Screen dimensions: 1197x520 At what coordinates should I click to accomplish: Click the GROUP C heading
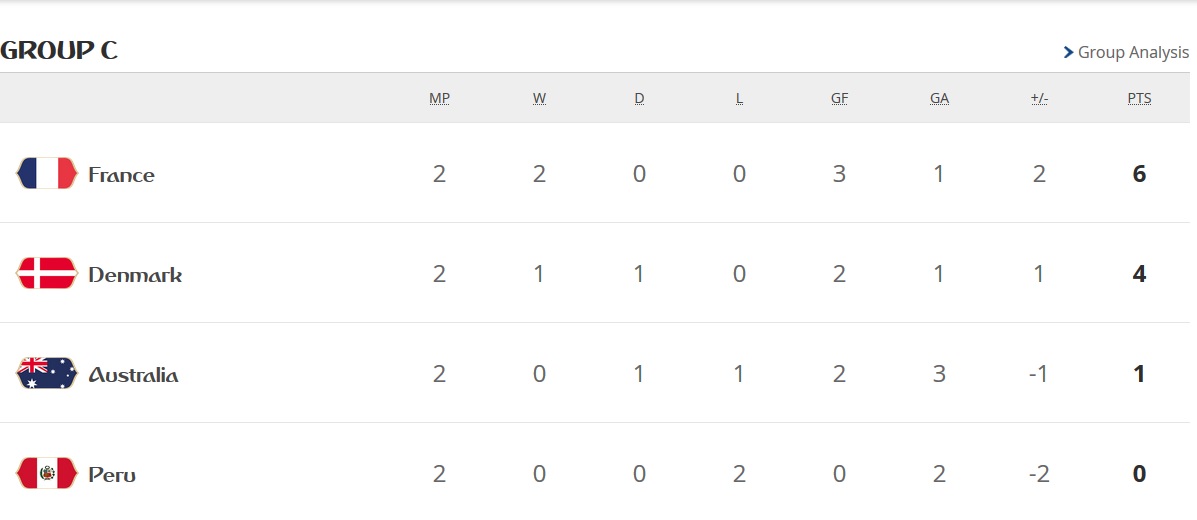[59, 50]
